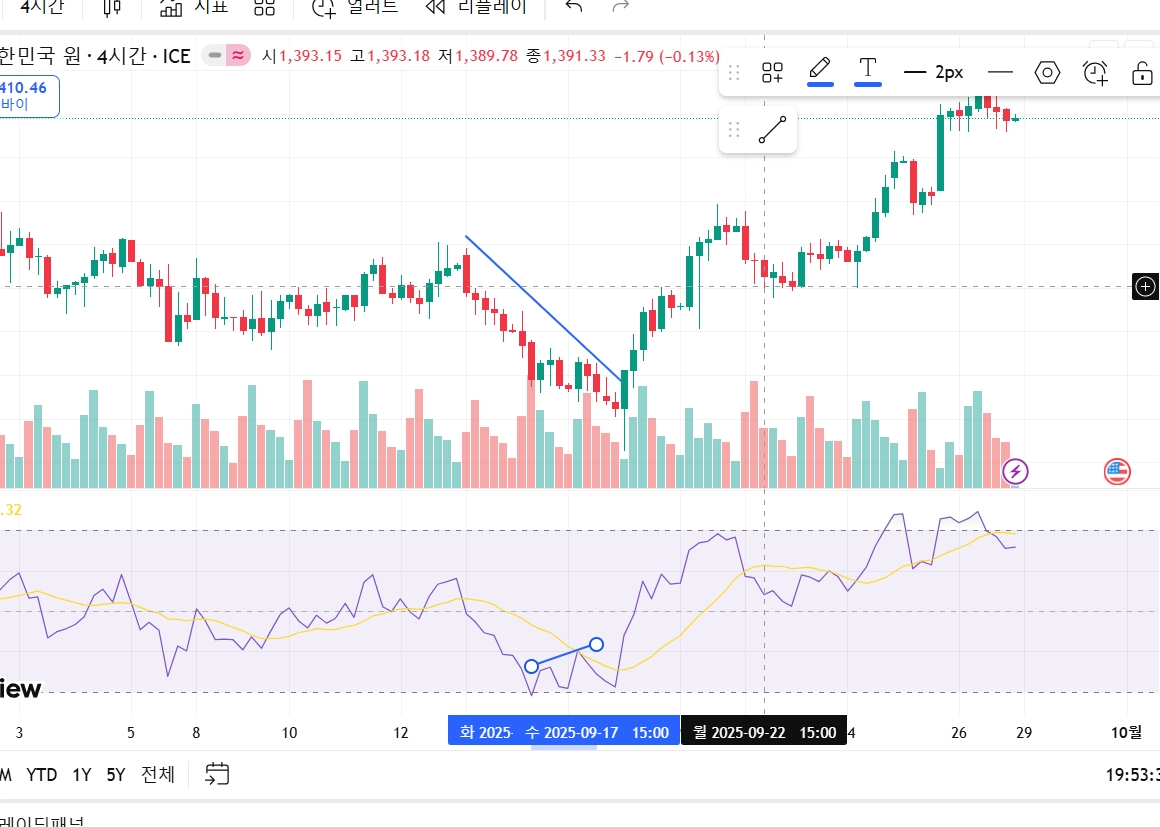Open the candlestick chart type selector

112,7
